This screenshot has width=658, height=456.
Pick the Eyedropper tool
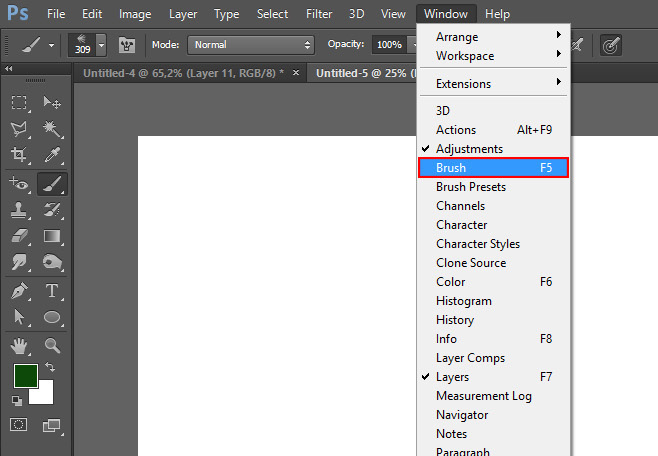(52, 156)
